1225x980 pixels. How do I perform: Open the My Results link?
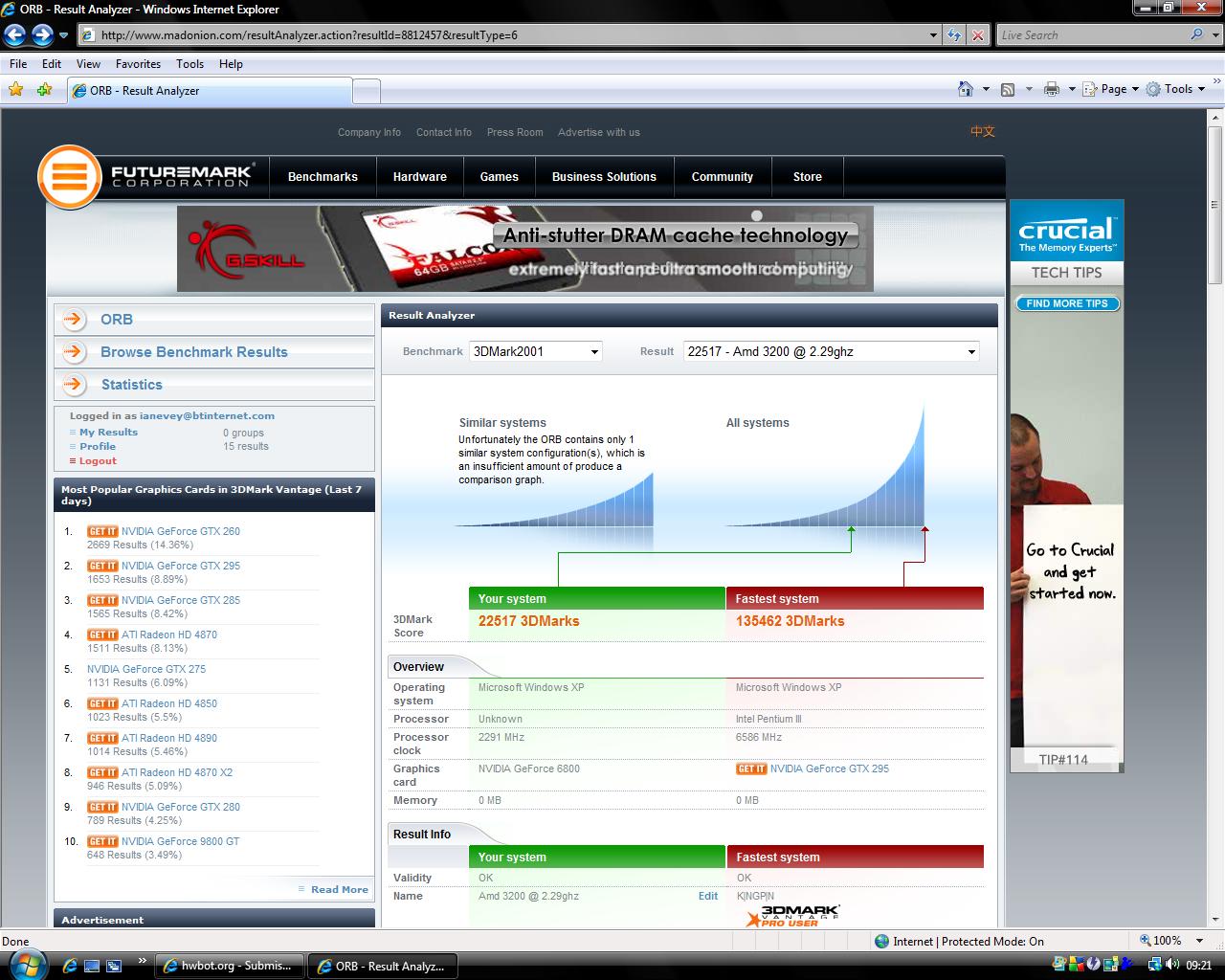click(108, 432)
